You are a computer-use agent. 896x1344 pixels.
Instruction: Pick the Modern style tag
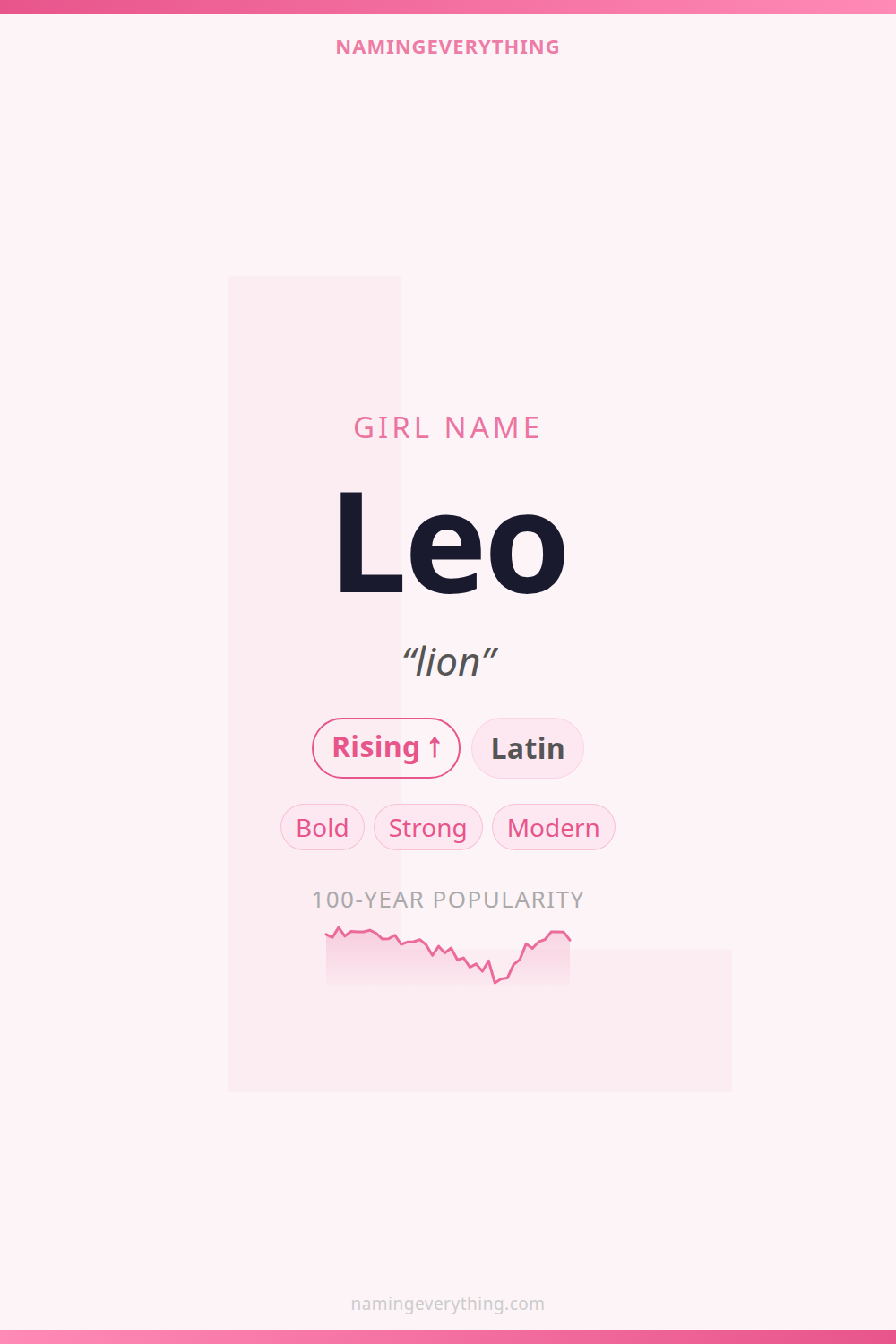click(x=553, y=827)
